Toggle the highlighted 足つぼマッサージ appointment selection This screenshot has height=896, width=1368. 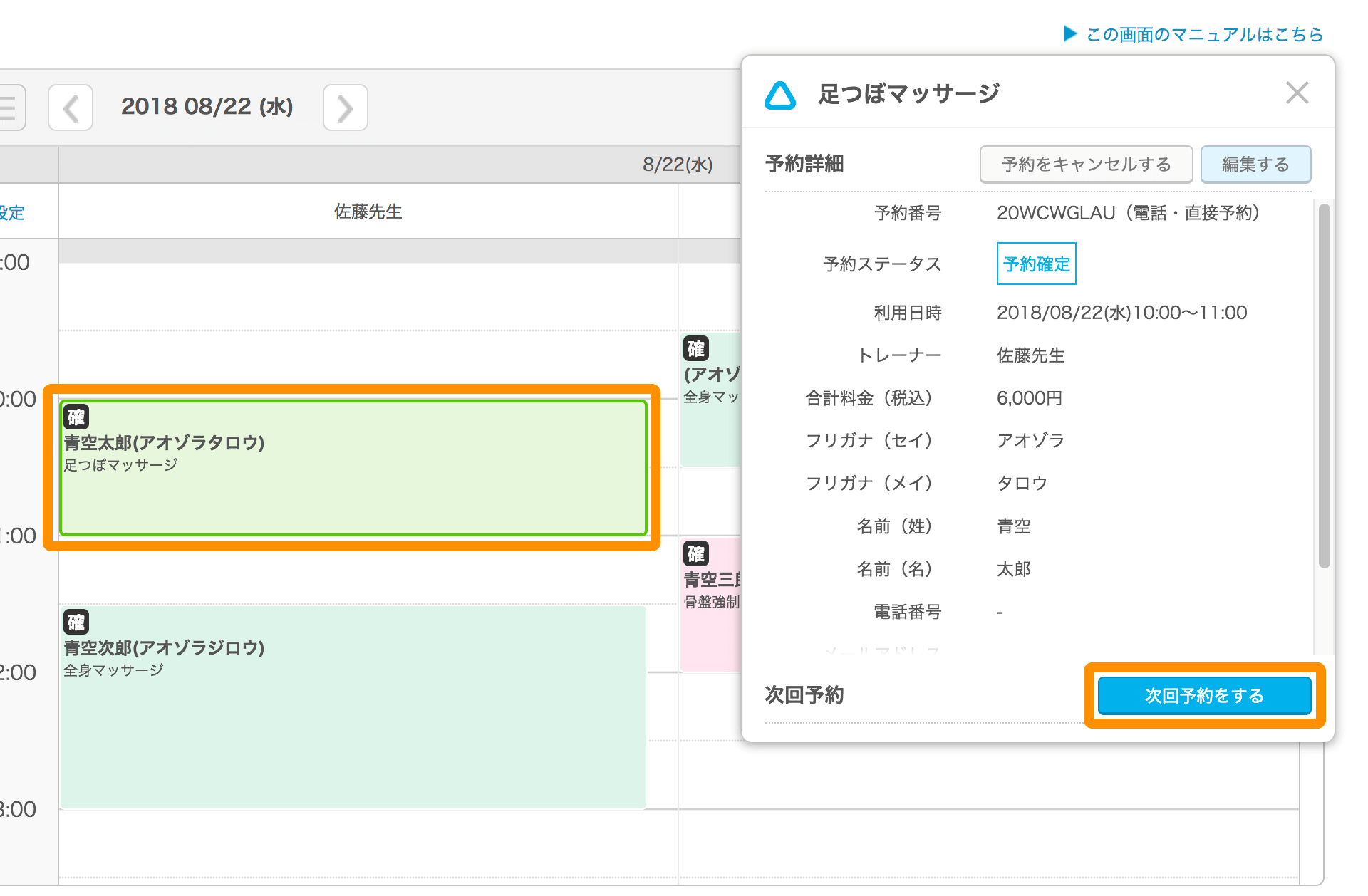353,467
